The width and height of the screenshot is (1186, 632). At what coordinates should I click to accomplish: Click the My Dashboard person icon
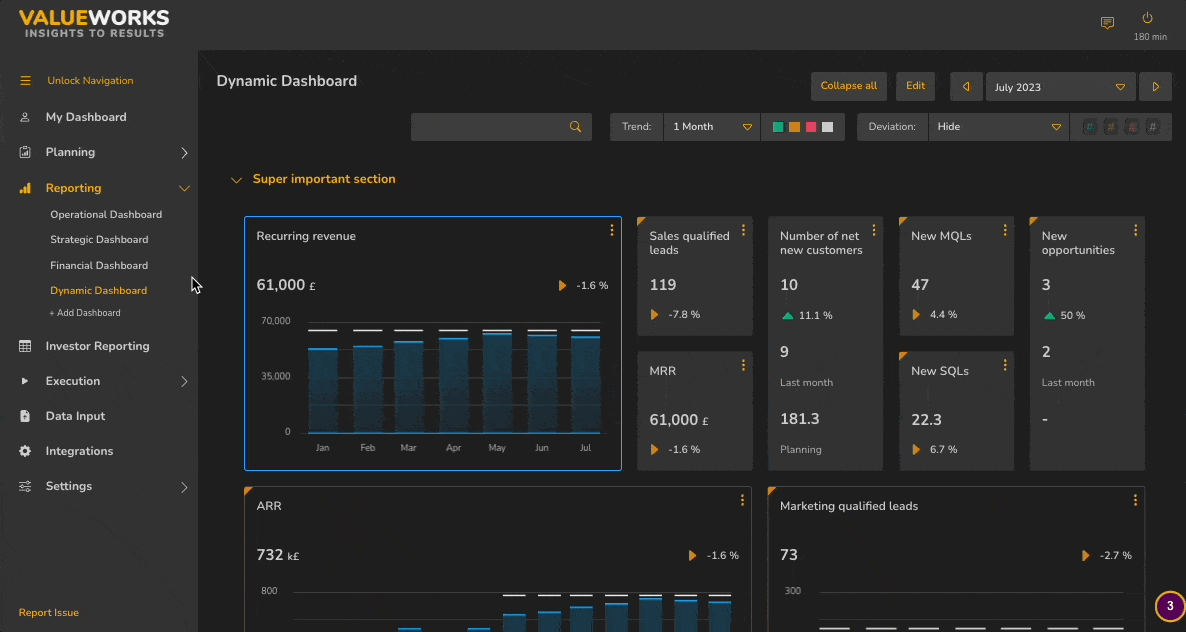(25, 117)
